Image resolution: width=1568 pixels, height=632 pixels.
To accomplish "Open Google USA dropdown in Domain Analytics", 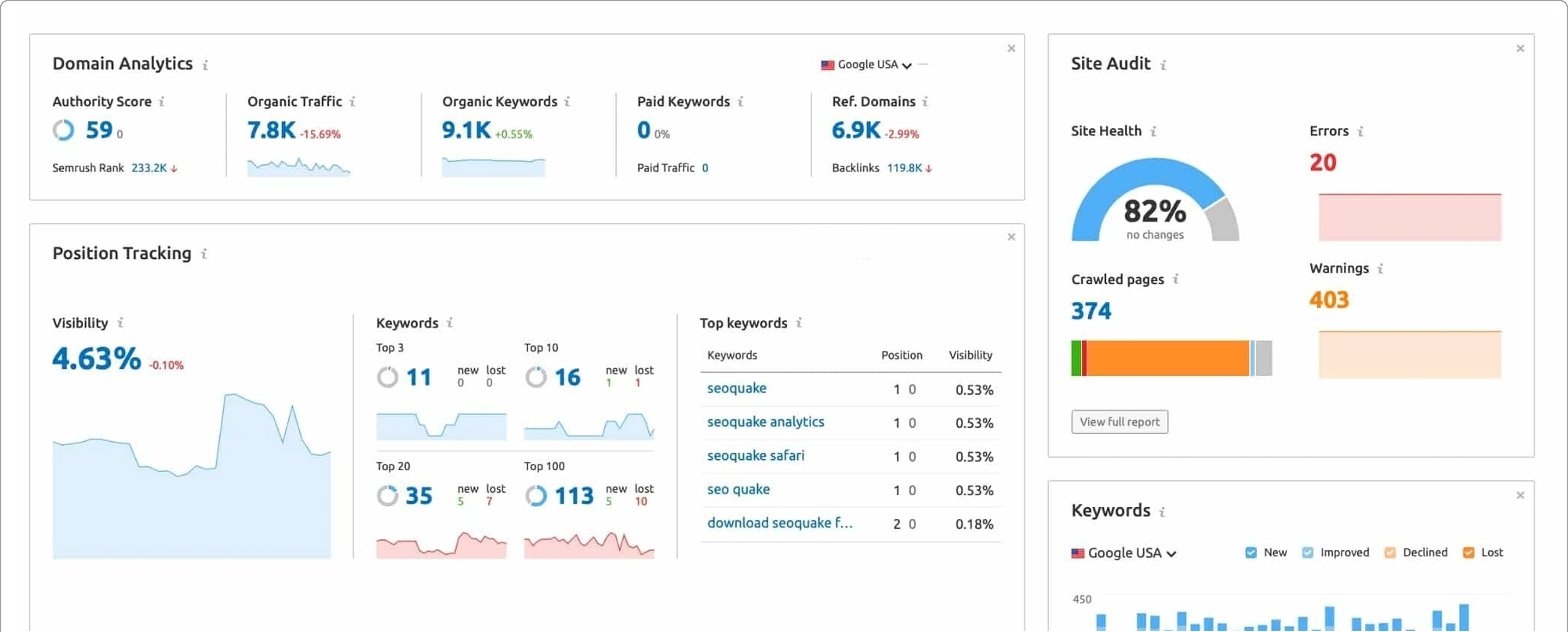I will point(867,65).
